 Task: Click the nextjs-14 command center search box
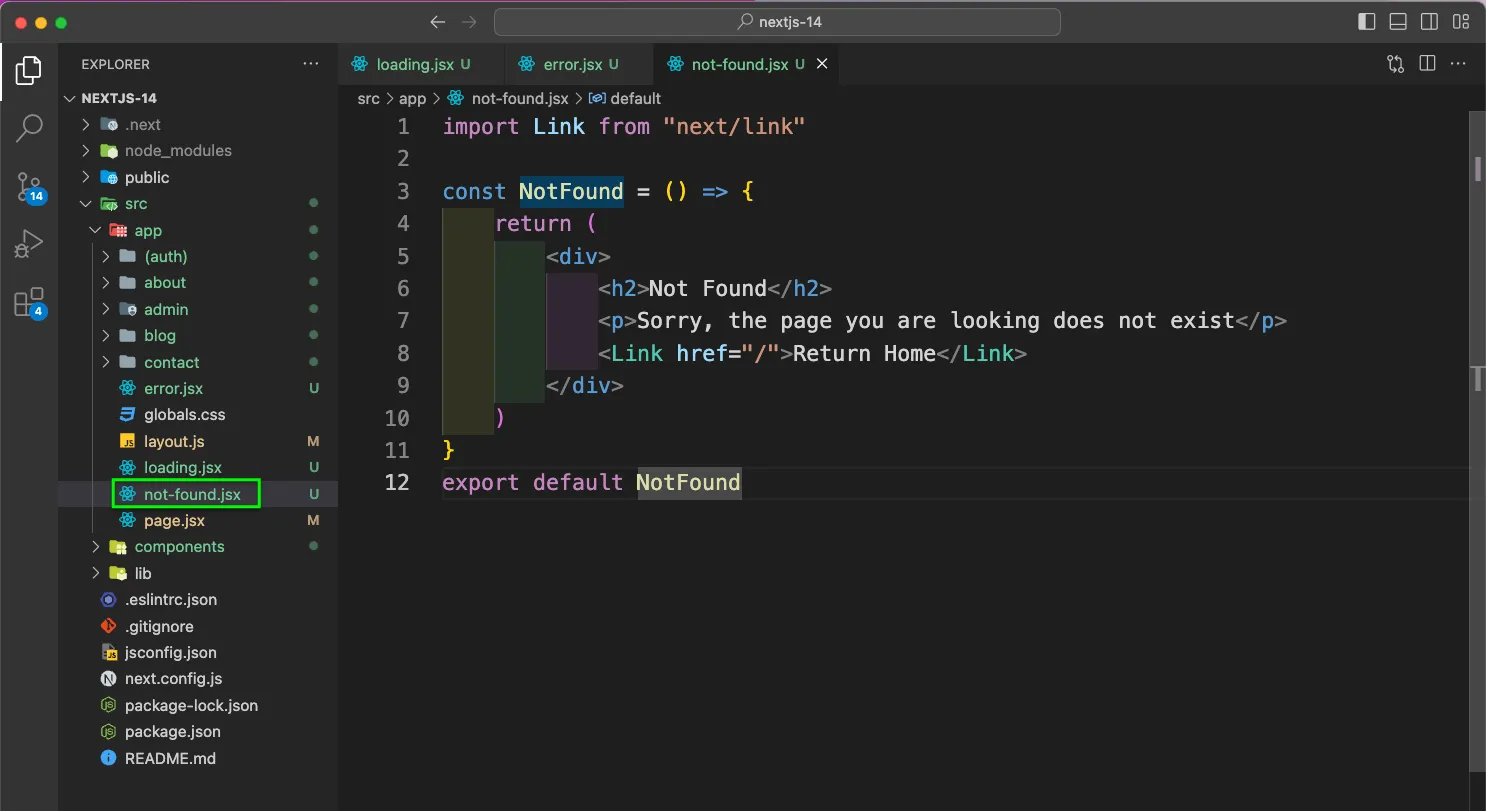[x=777, y=22]
